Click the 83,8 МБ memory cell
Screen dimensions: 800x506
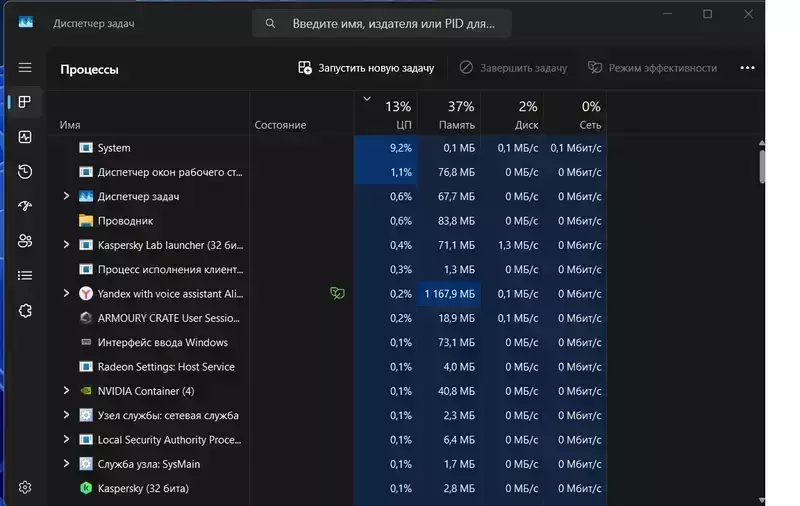(x=449, y=221)
